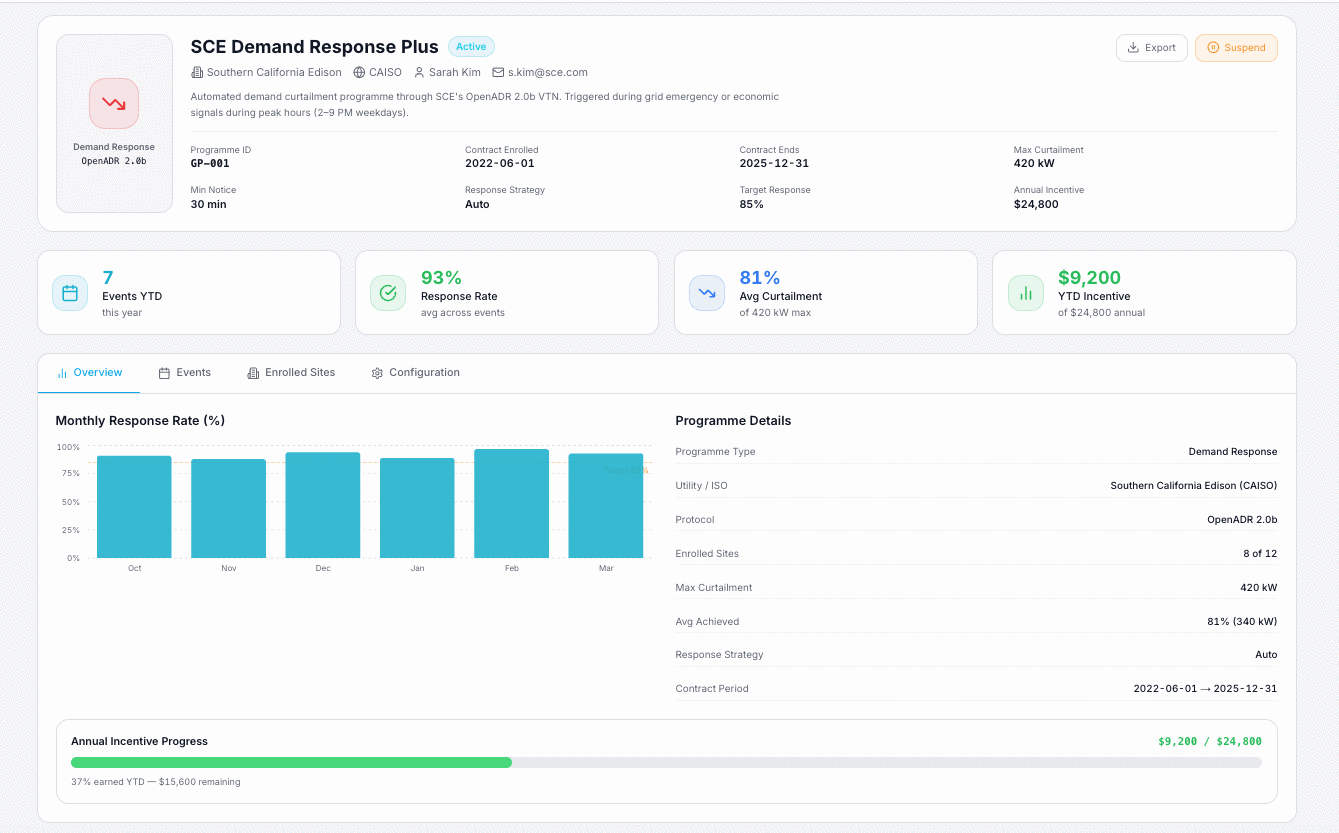Screen dimensions: 1339x833
Task: Click the envelope icon beside the email address
Action: 498,72
